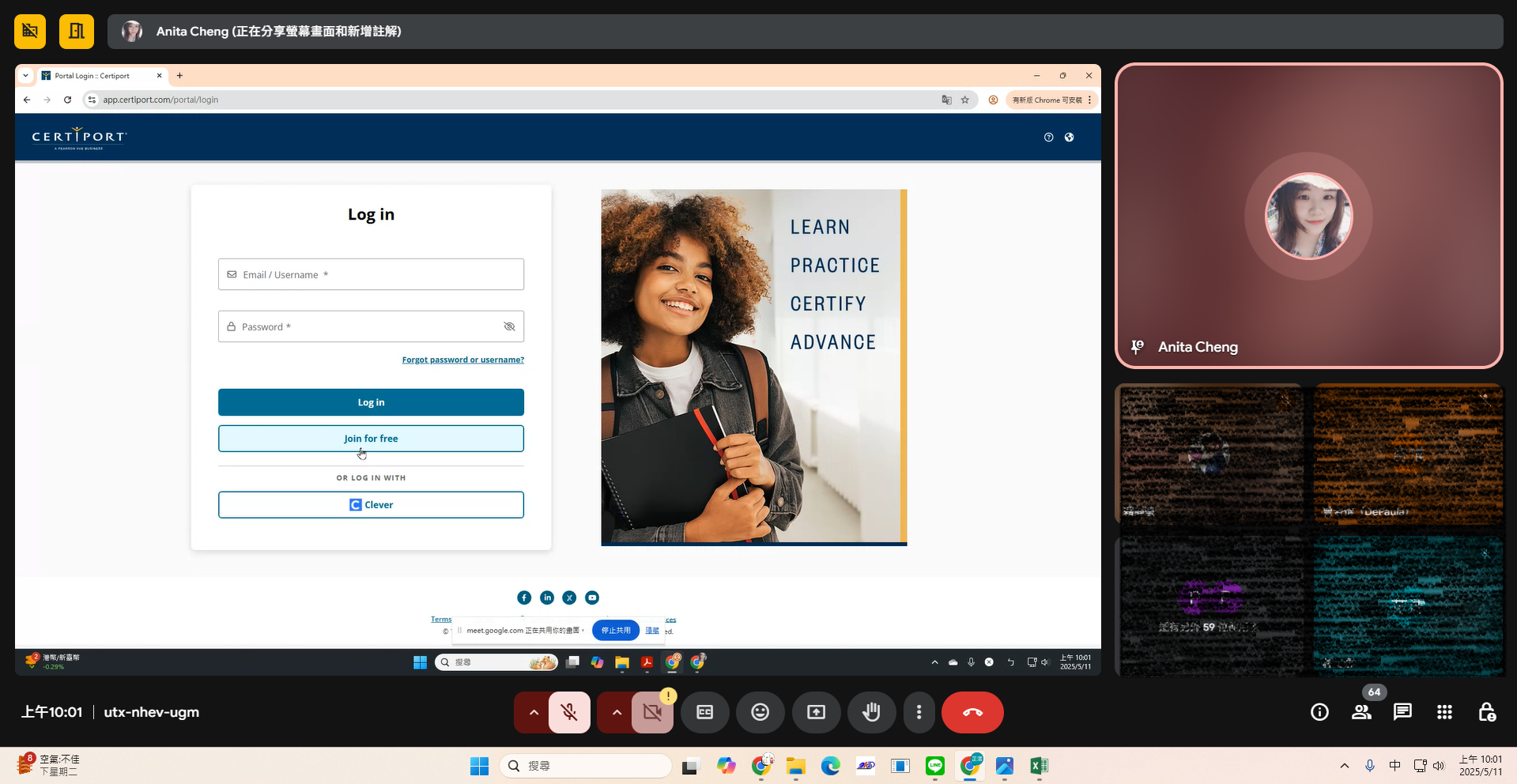
Task: Open audio options with the mic chevron
Action: [534, 712]
